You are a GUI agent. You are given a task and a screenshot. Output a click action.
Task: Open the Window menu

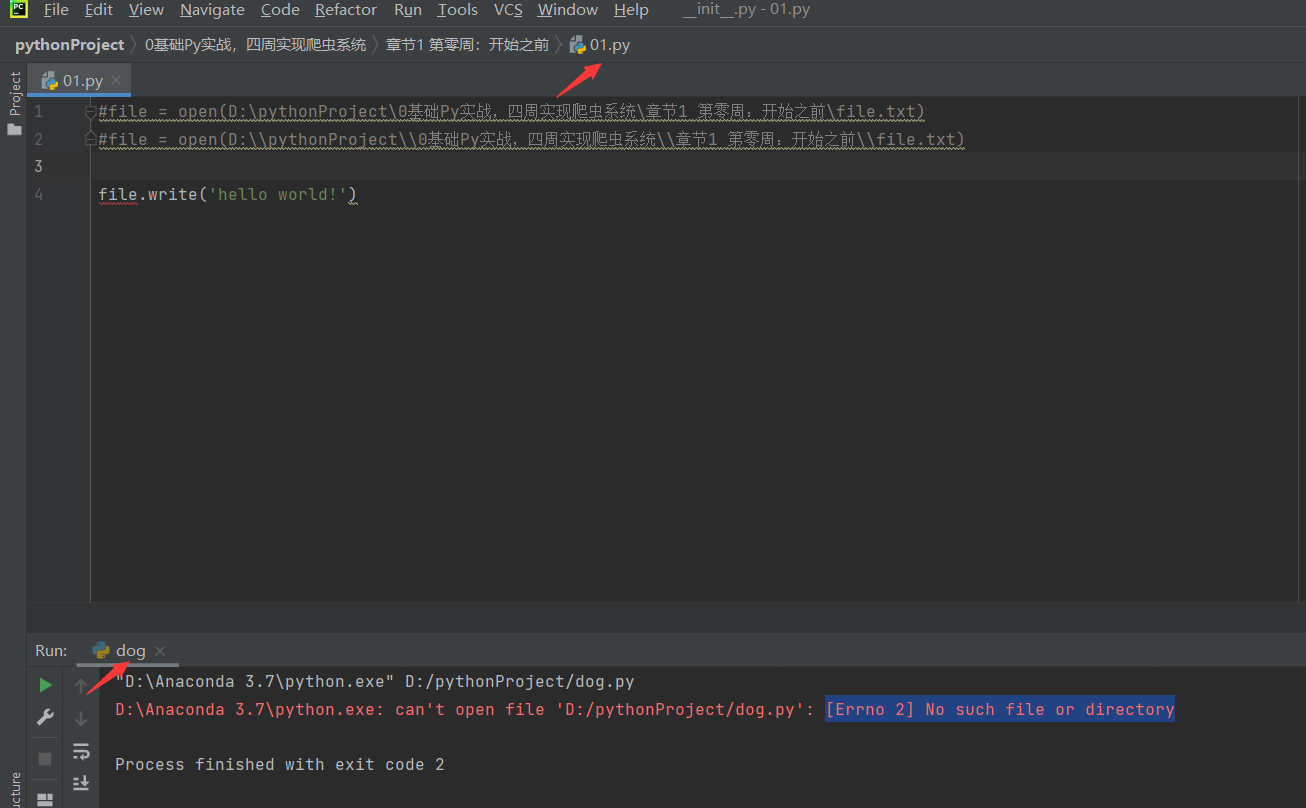coord(567,10)
